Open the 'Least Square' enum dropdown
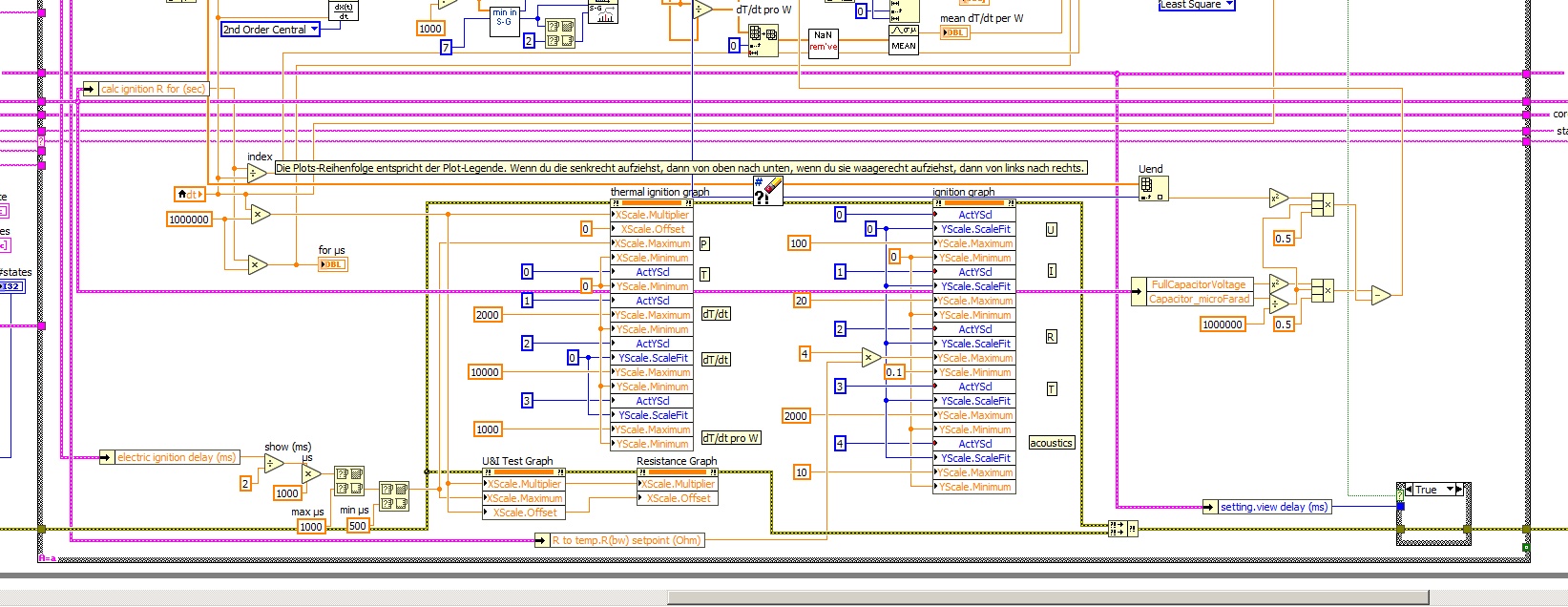The image size is (1568, 607). coord(1196,4)
